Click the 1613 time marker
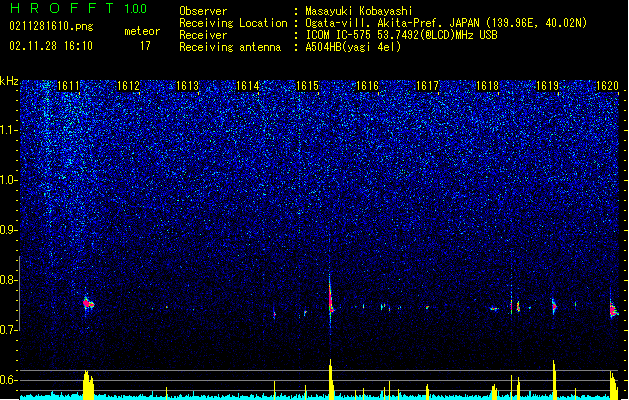Screen dimensions: 629x400 (x=188, y=86)
